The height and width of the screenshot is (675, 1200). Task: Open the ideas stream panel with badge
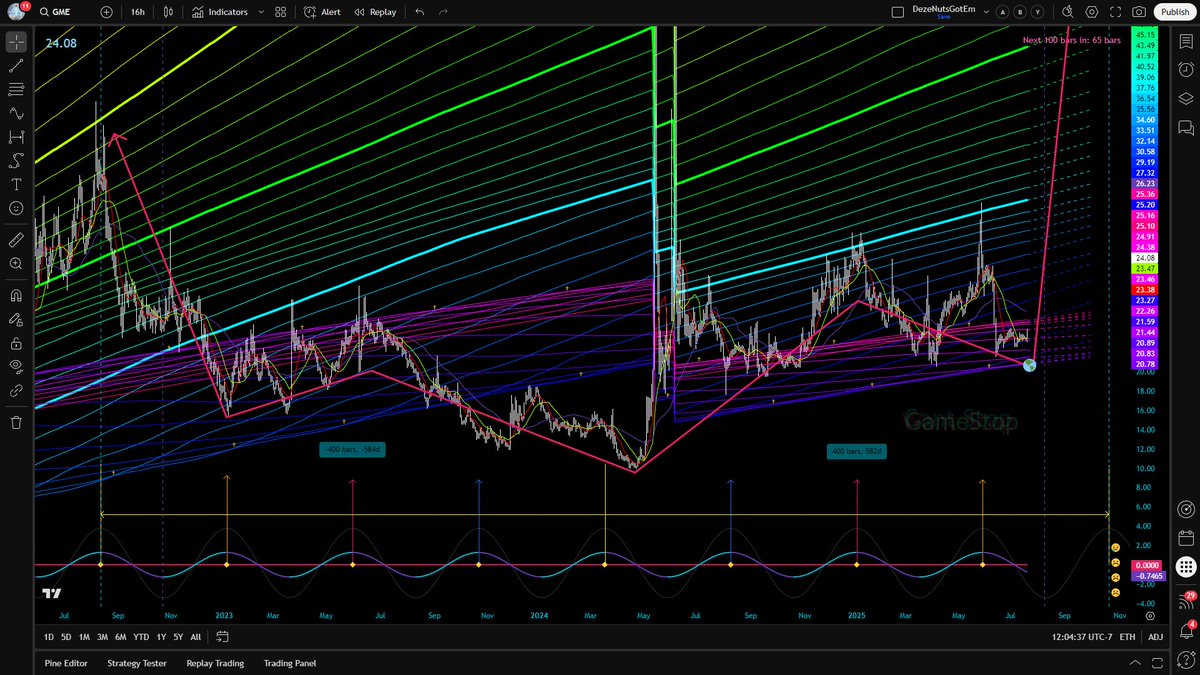coord(1186,601)
